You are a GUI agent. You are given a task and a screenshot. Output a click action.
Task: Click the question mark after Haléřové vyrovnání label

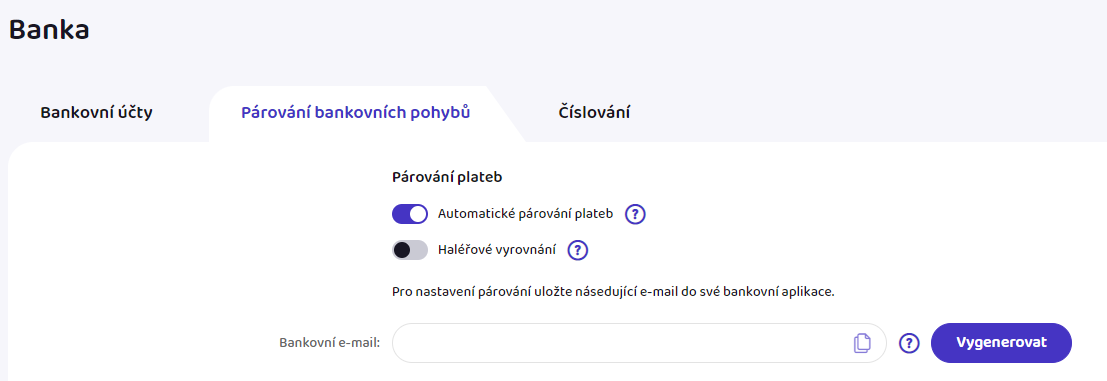tap(578, 250)
